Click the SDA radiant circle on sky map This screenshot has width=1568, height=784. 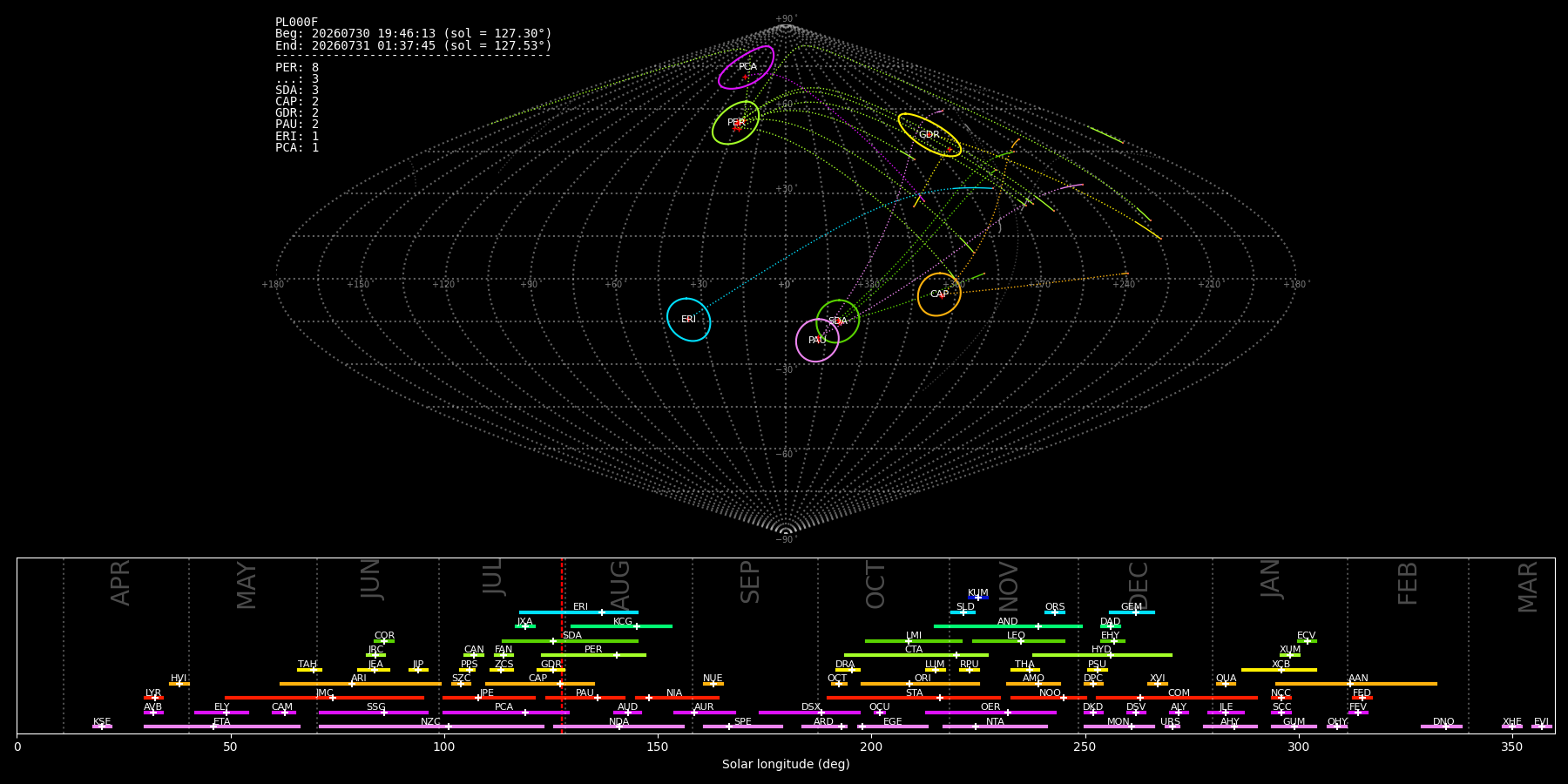pos(838,321)
